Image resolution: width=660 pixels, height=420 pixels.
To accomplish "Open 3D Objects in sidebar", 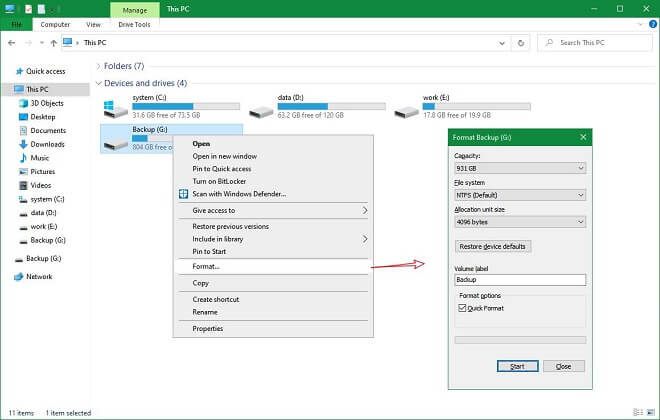I will tap(41, 103).
